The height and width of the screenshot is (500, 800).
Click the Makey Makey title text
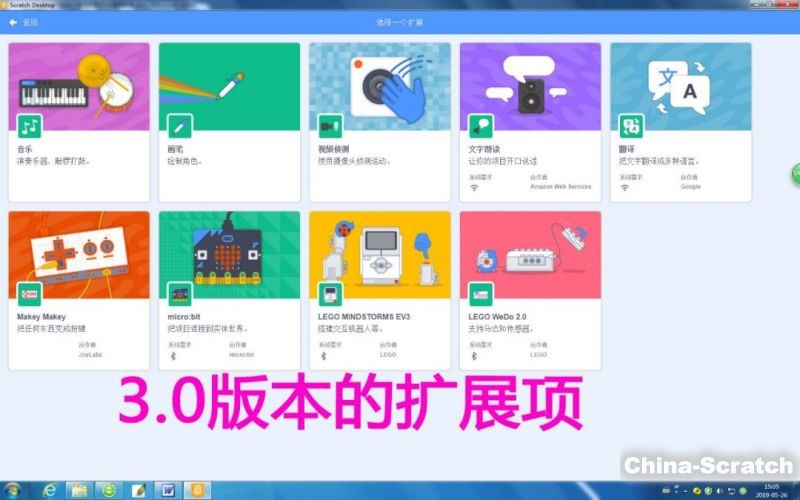click(41, 316)
